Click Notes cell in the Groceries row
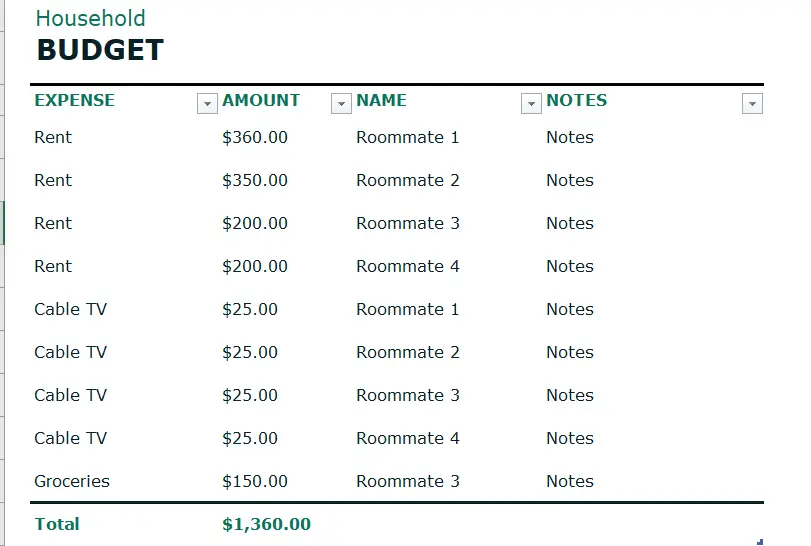This screenshot has height=546, width=811. [569, 481]
